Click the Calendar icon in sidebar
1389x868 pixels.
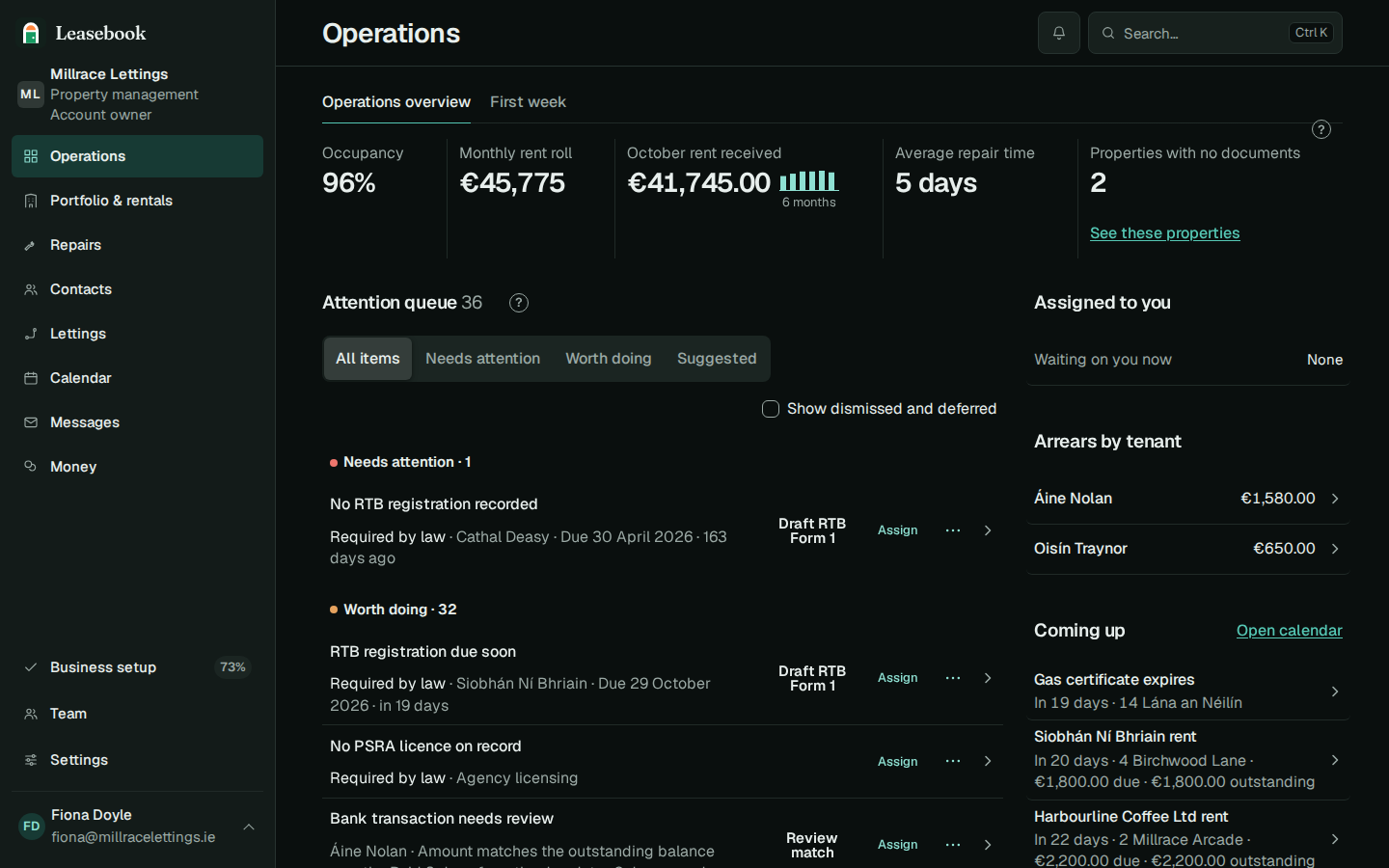point(31,378)
